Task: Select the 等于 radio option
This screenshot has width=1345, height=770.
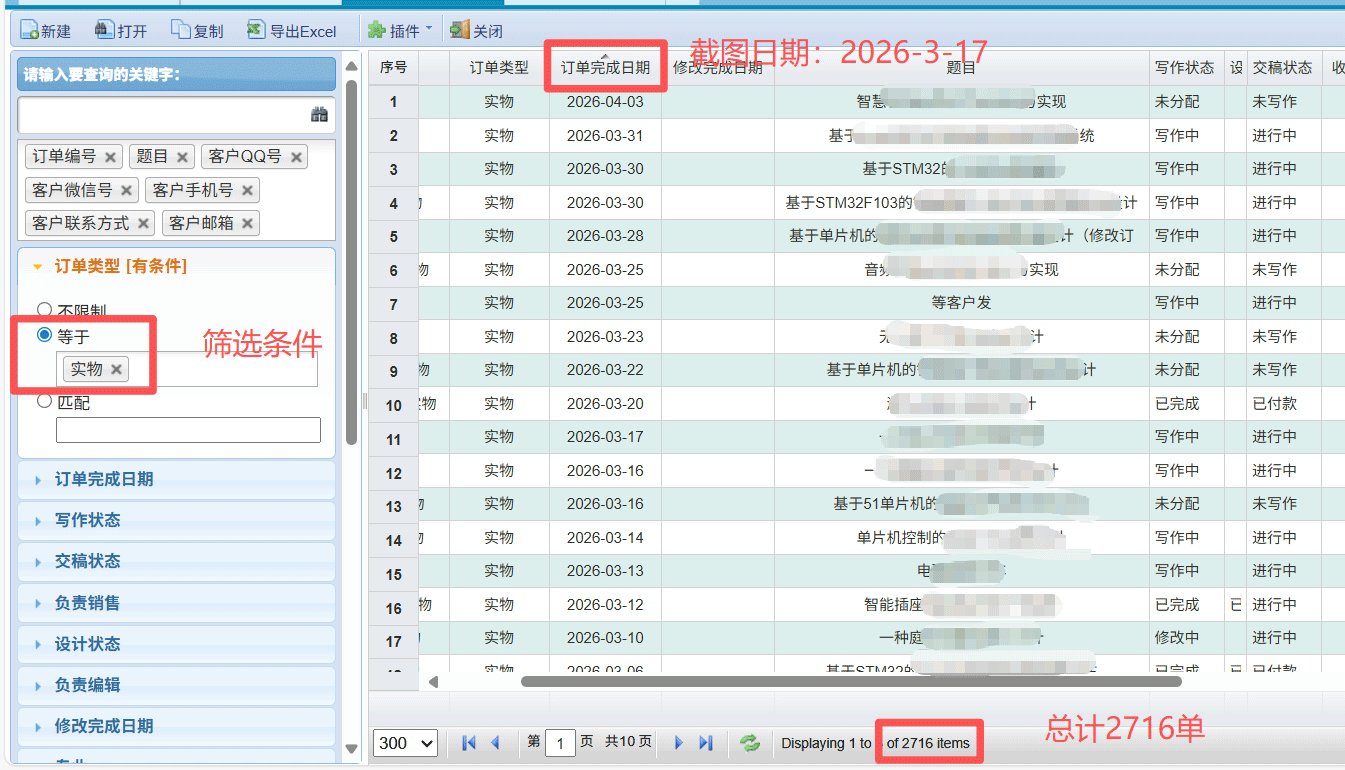Action: point(44,336)
